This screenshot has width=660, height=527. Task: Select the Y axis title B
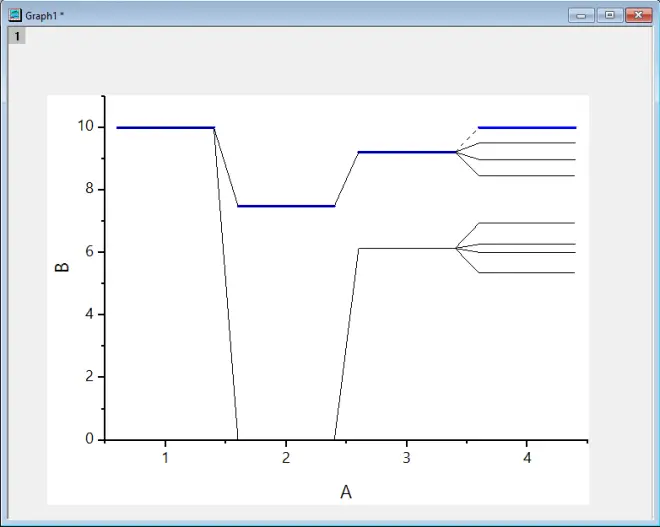(62, 267)
